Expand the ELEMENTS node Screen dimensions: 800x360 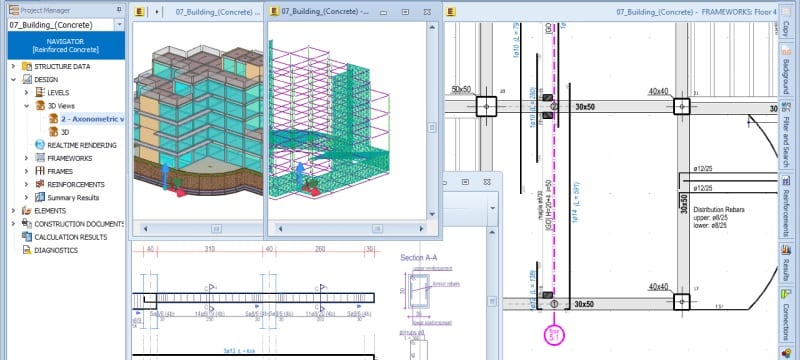[x=13, y=211]
